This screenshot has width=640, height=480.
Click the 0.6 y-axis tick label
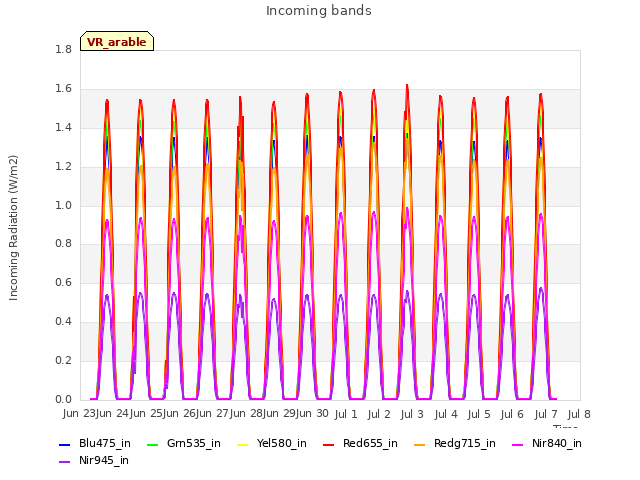[63, 282]
